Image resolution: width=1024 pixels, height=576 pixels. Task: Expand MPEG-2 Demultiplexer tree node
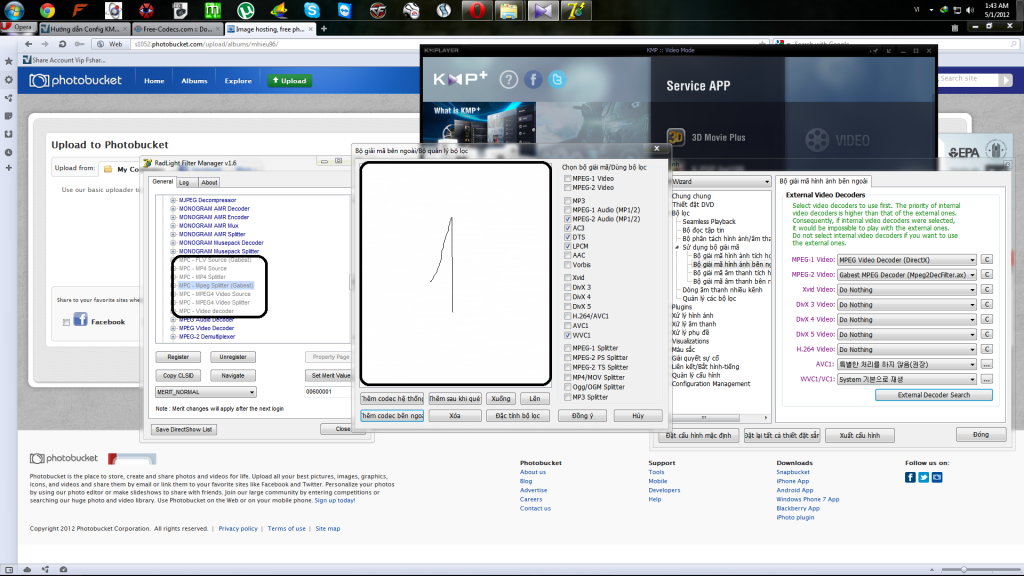pos(173,337)
